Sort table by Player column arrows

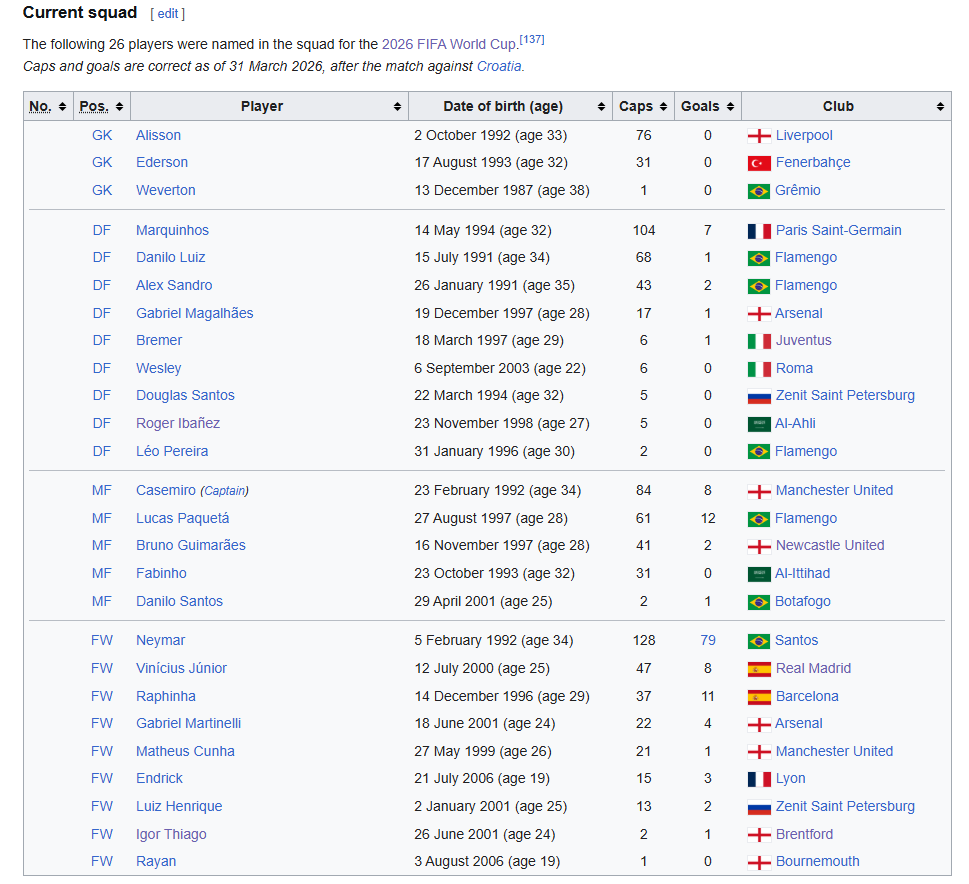pos(397,107)
